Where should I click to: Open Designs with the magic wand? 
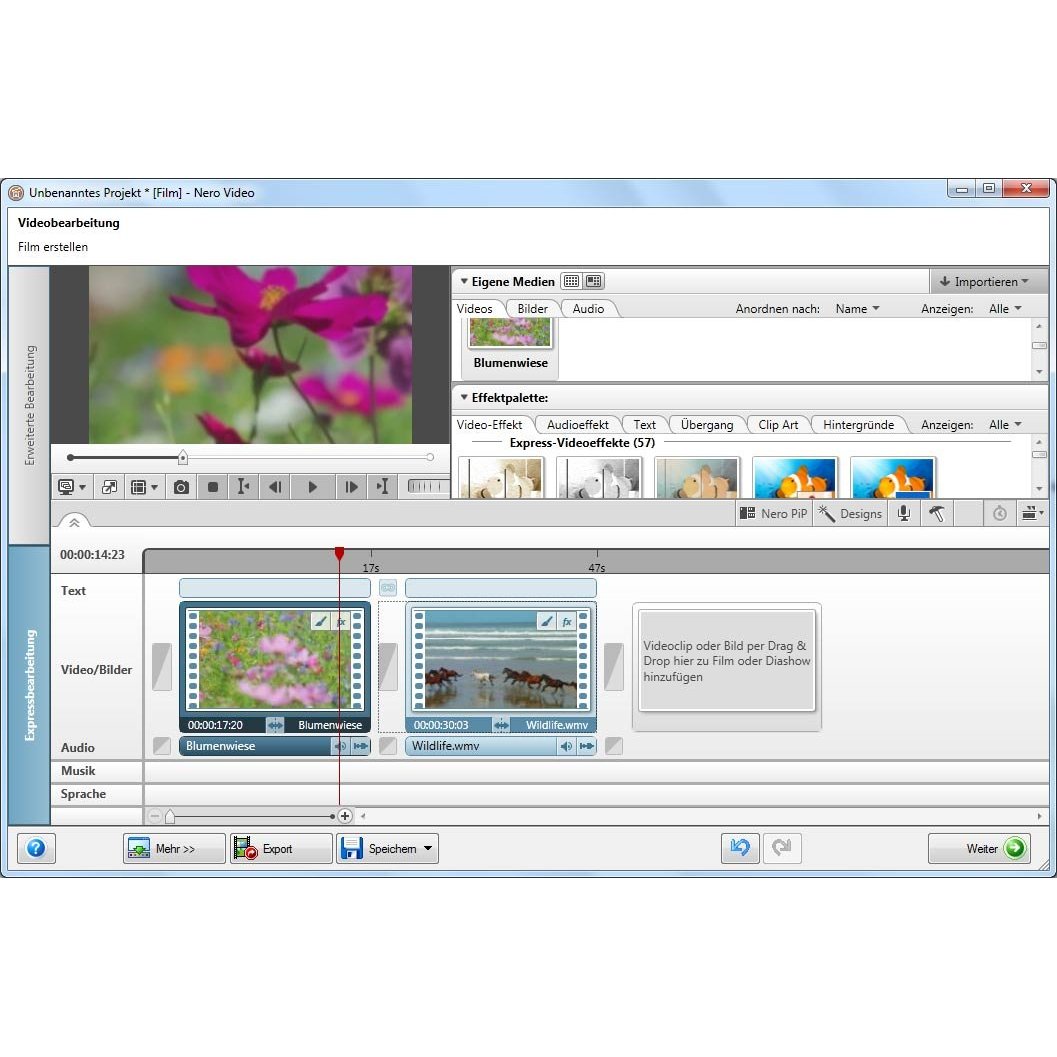click(x=850, y=513)
